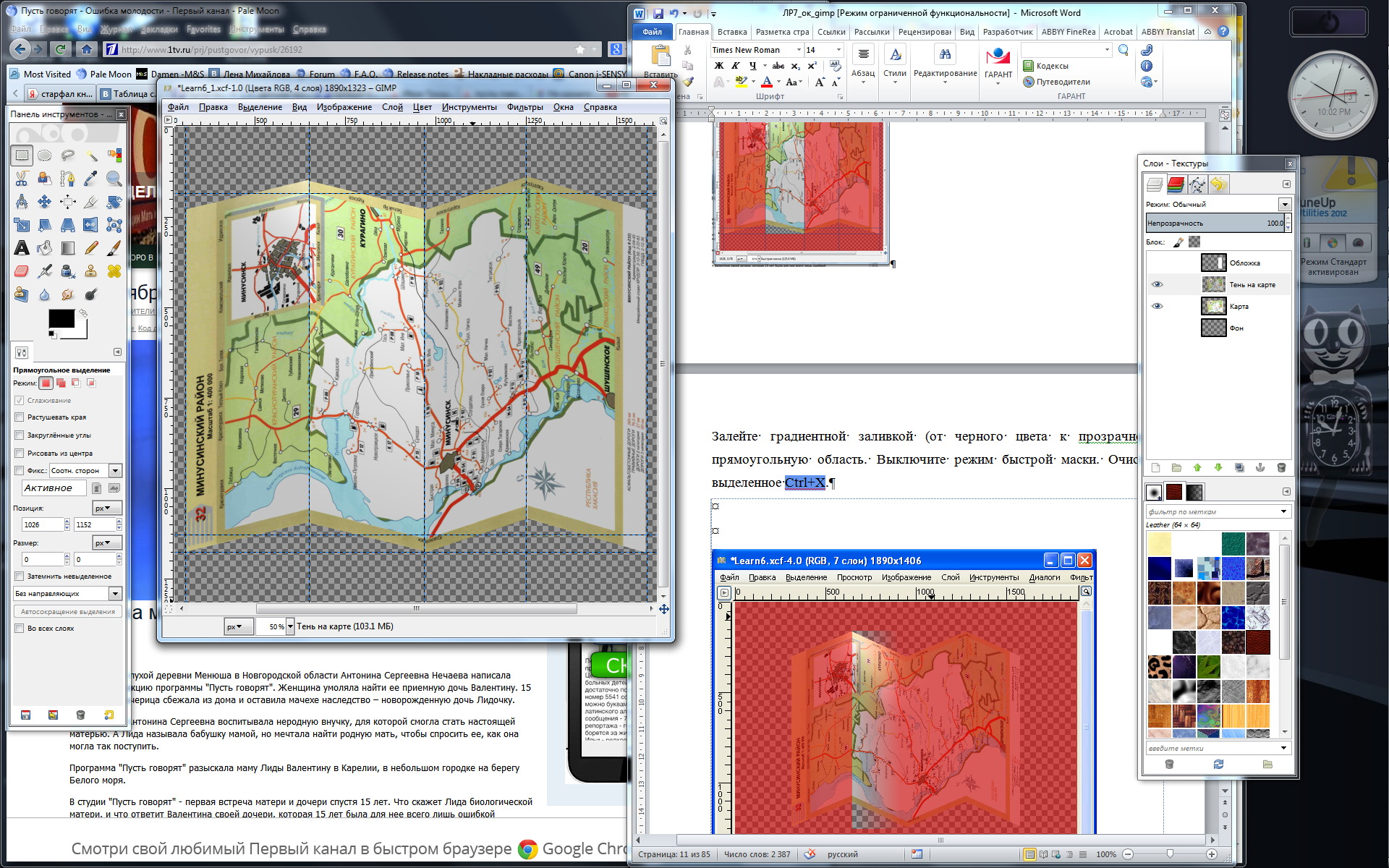
Task: Click the Непрозрачность opacity slider
Action: click(1215, 223)
